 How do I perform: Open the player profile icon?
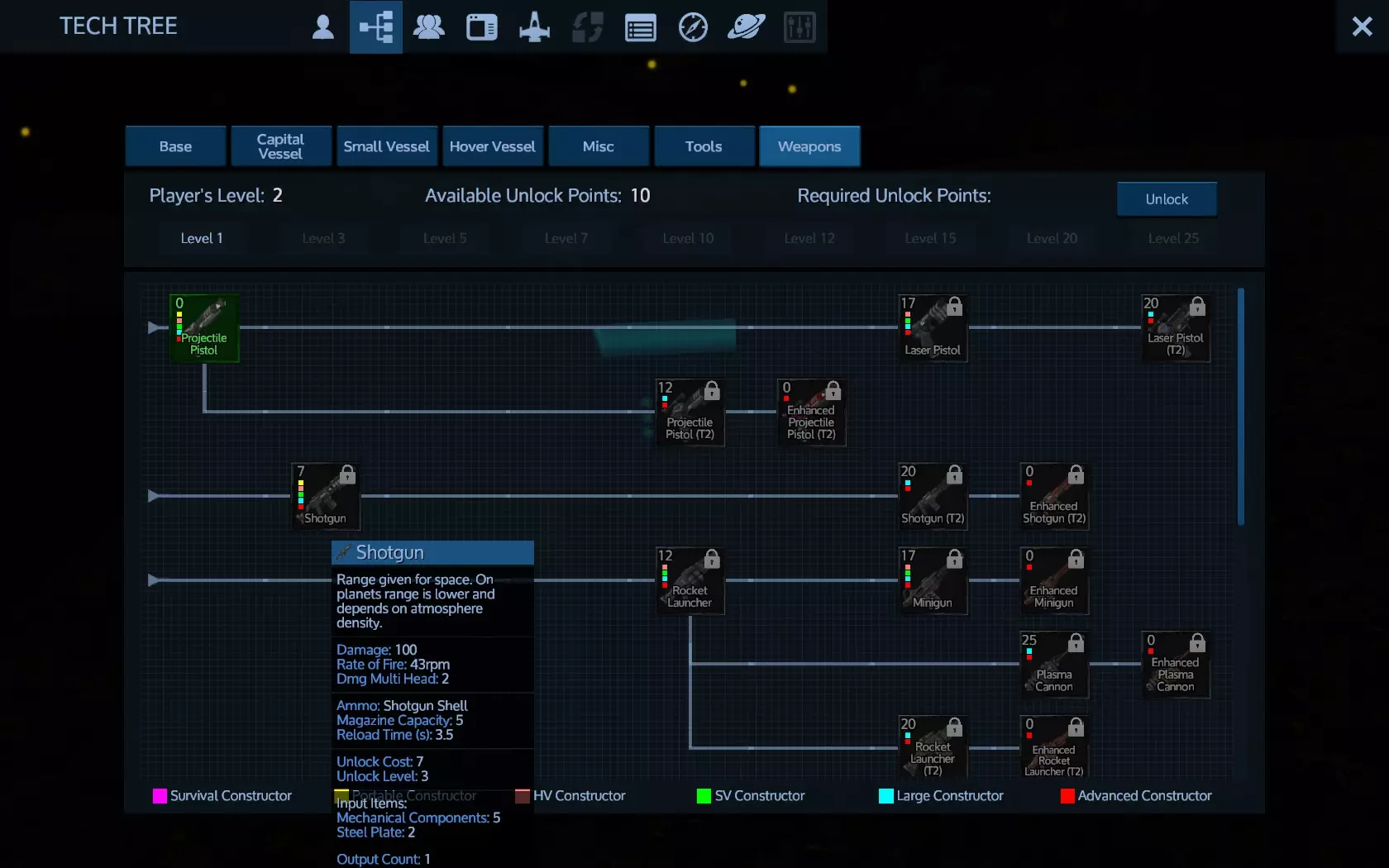(323, 27)
